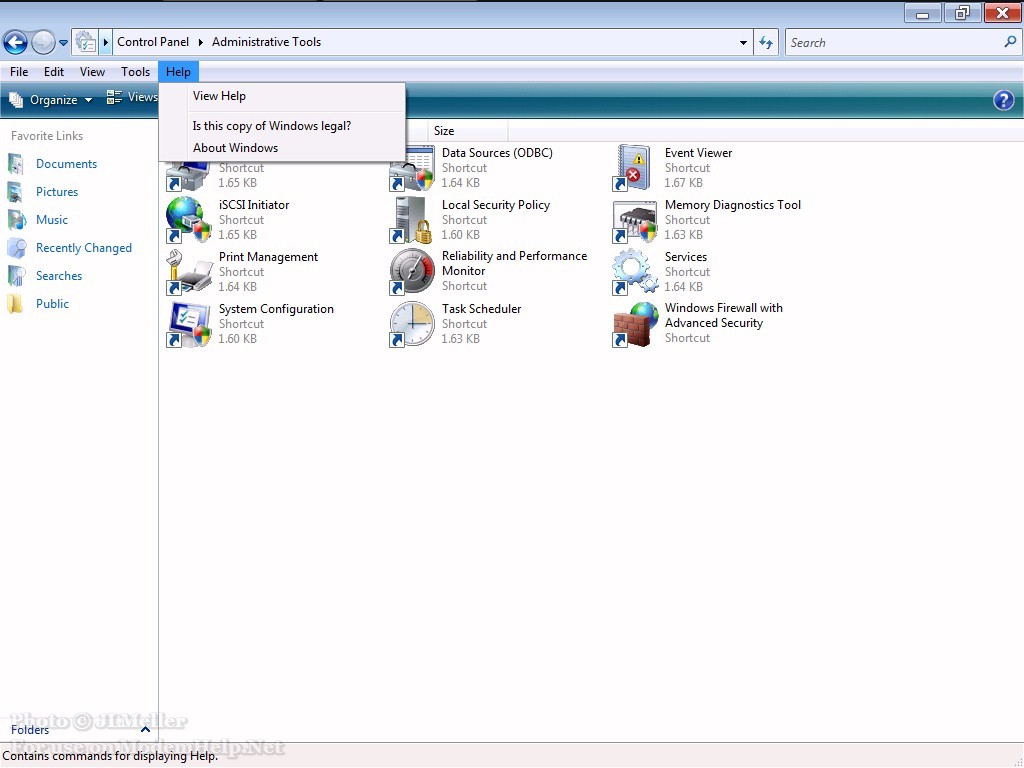The image size is (1024, 768).
Task: Open the File menu
Action: [19, 72]
